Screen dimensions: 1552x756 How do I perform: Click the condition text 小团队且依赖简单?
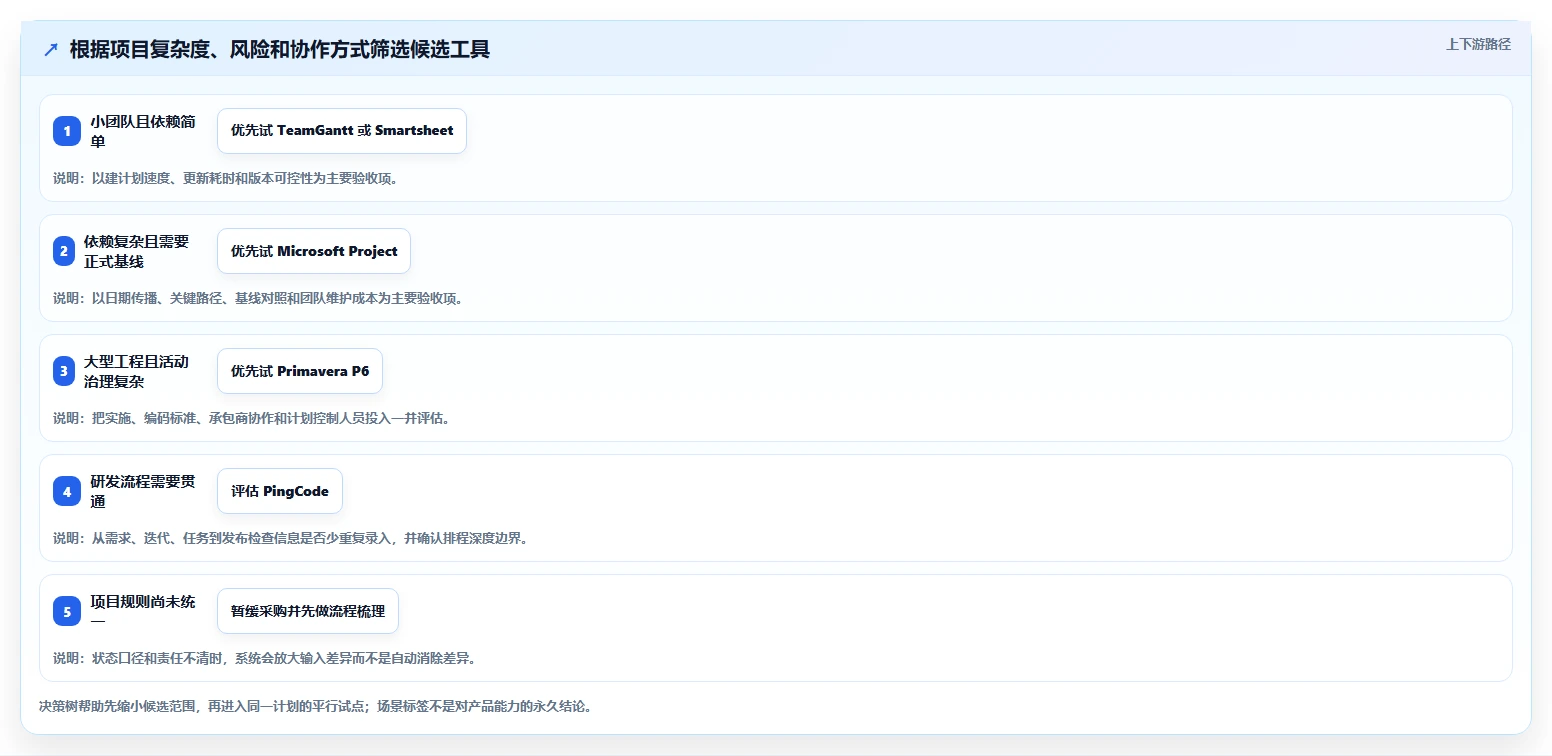coord(143,131)
